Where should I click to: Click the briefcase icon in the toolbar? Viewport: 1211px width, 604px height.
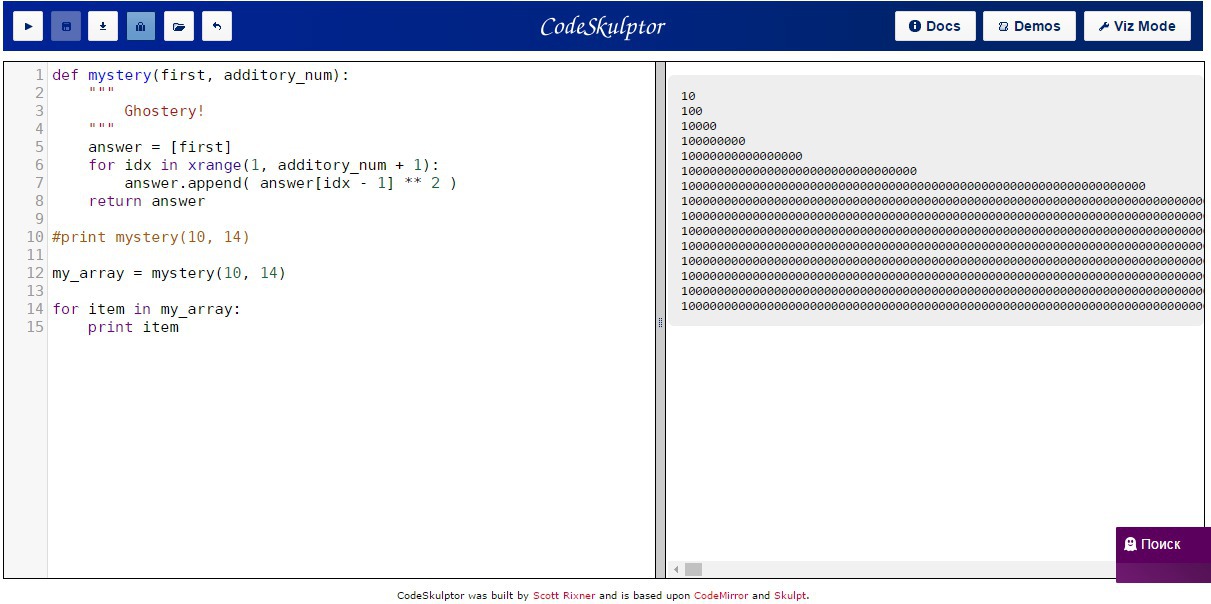(x=141, y=26)
